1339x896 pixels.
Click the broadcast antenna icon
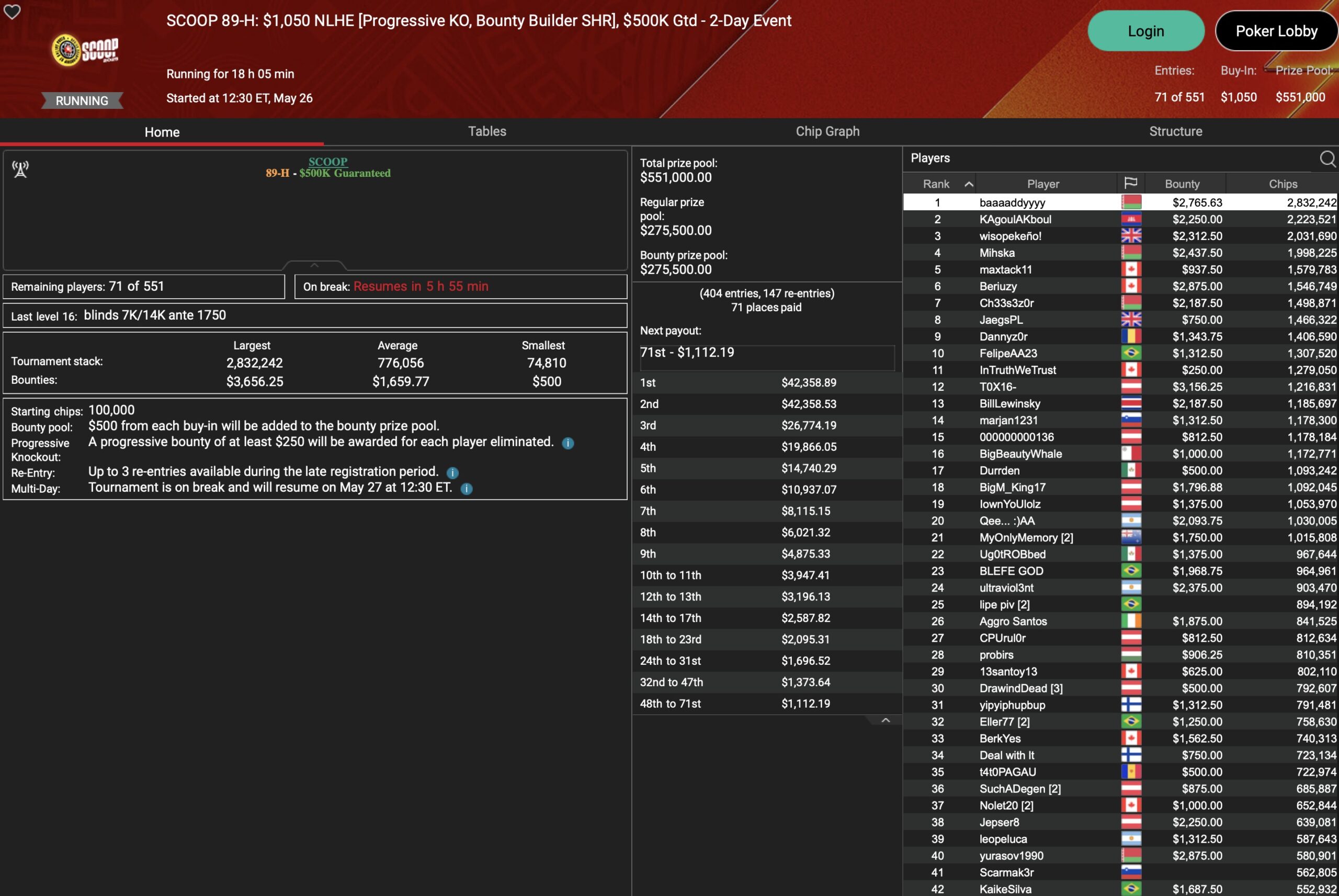20,169
